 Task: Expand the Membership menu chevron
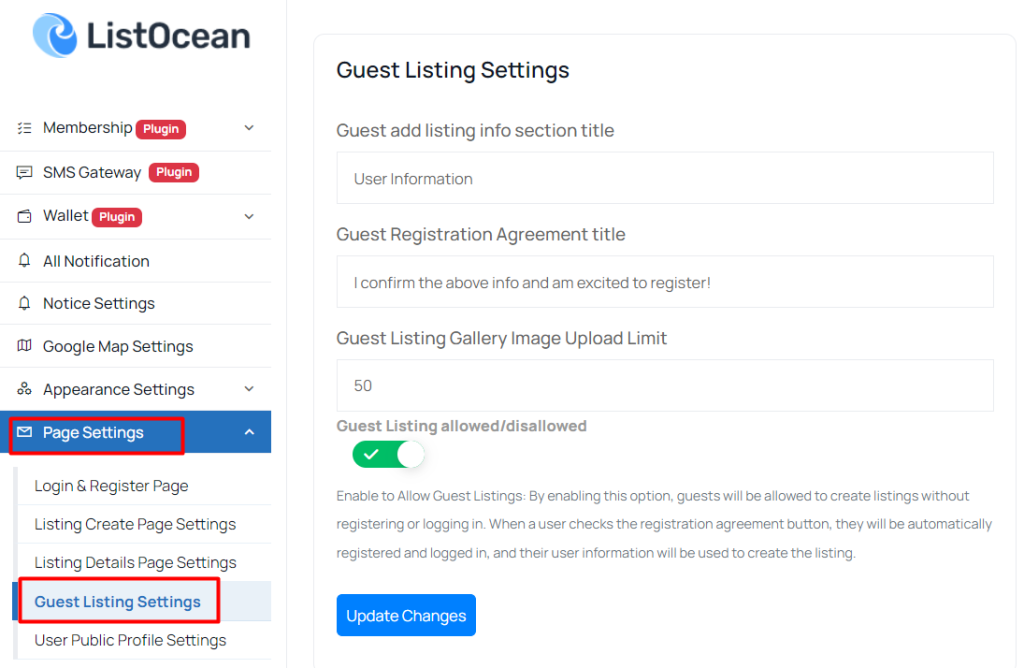249,128
